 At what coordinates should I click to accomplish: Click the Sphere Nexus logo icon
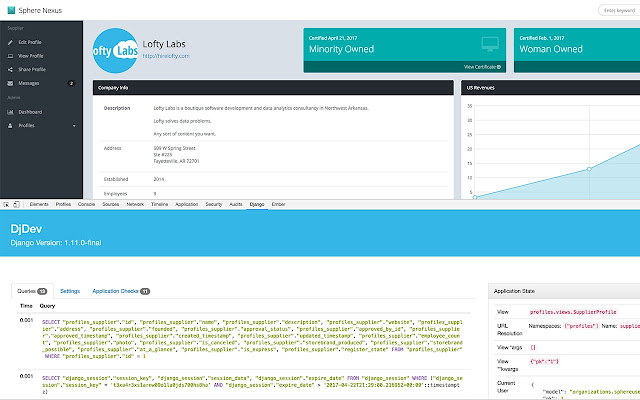pyautogui.click(x=11, y=10)
